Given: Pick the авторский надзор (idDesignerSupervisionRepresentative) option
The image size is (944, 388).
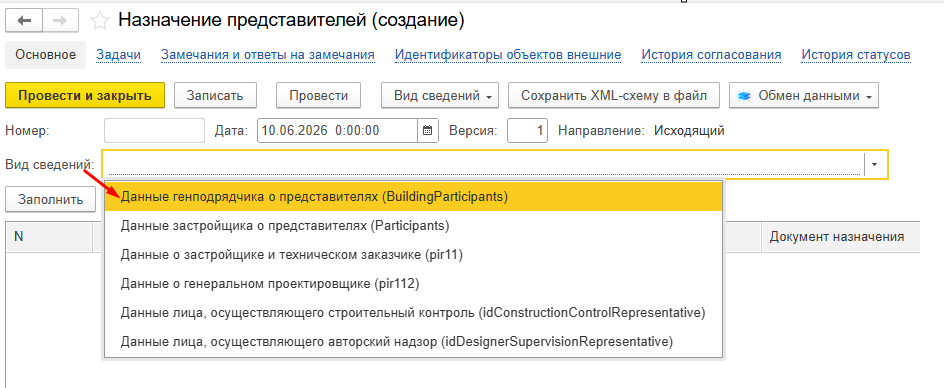Looking at the screenshot, I should (x=414, y=342).
